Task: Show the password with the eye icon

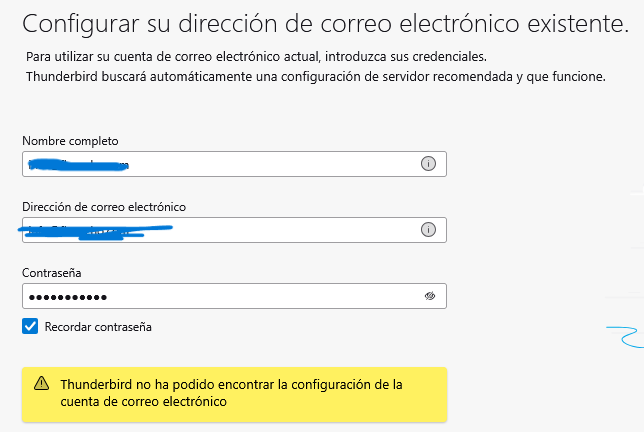Action: (x=429, y=296)
